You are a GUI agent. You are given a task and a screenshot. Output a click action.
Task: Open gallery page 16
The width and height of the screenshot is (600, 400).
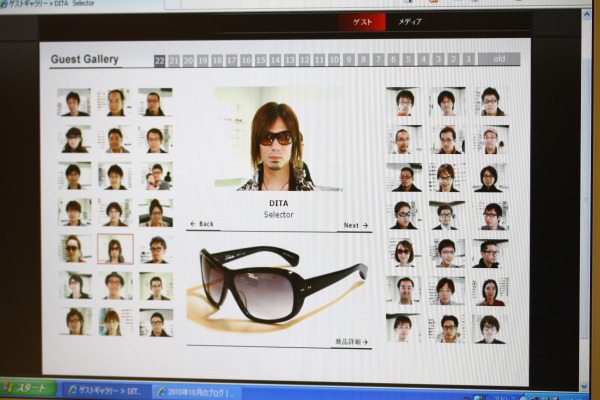(246, 60)
